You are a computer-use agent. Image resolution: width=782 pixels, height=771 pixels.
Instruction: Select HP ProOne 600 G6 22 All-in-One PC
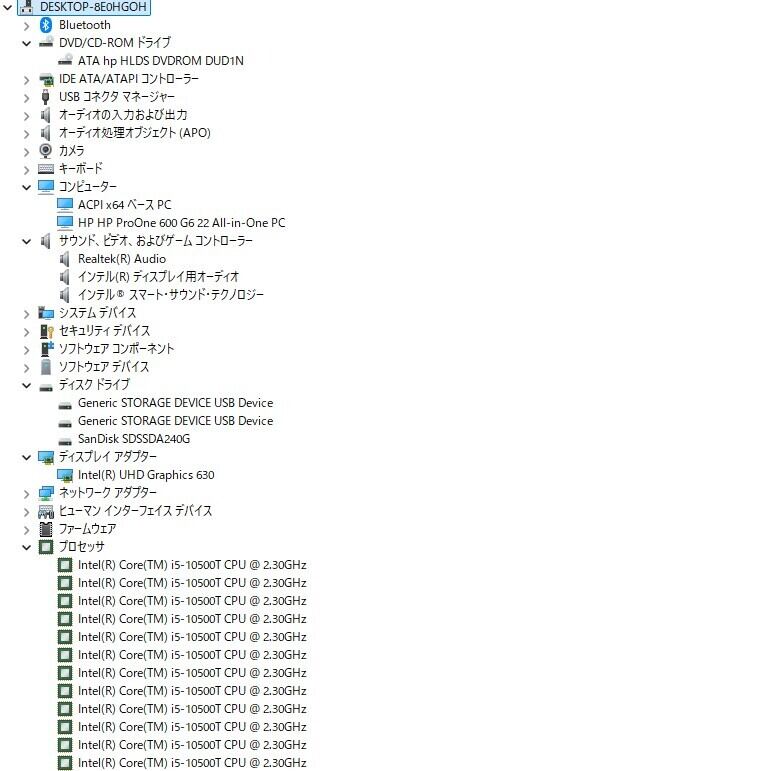(x=182, y=223)
